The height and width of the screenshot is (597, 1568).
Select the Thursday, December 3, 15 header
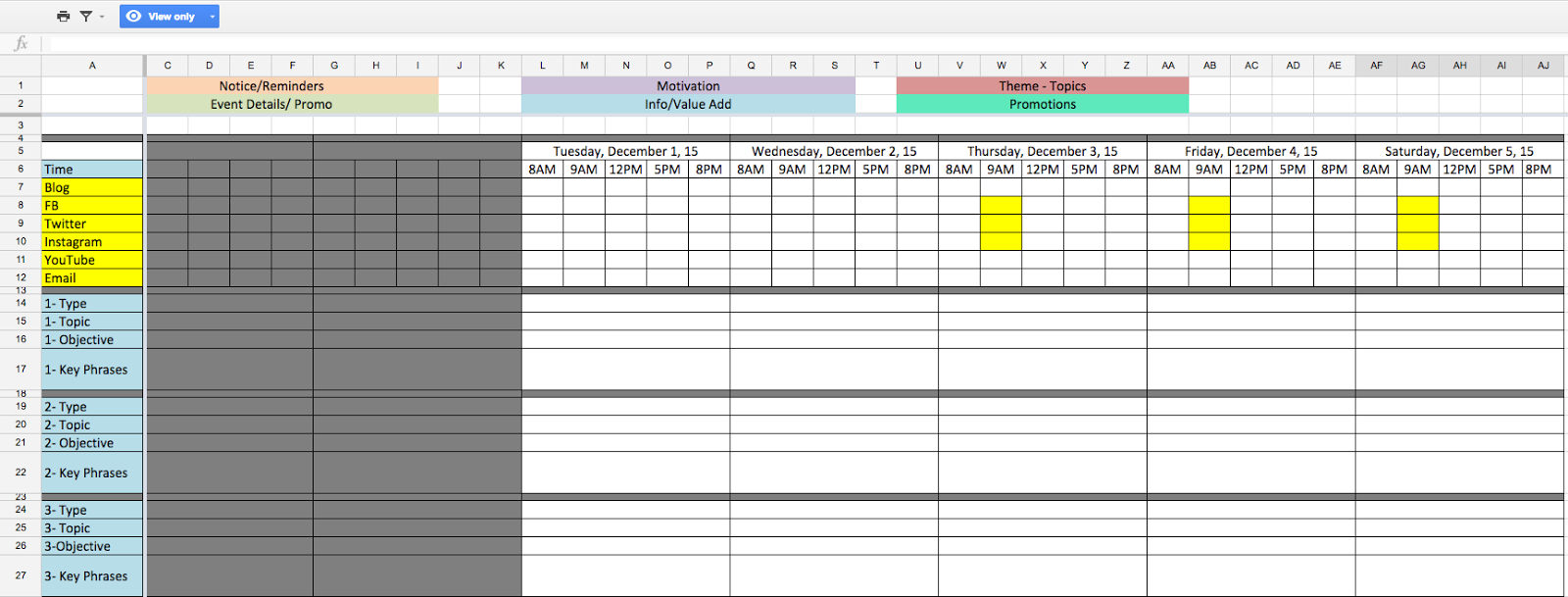click(x=1043, y=151)
